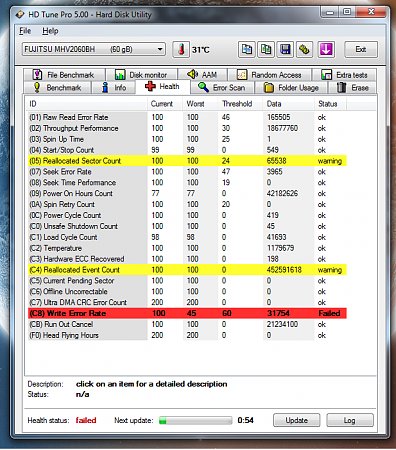Select the (04) Start/Stop Count row
The width and height of the screenshot is (396, 450).
[187, 150]
